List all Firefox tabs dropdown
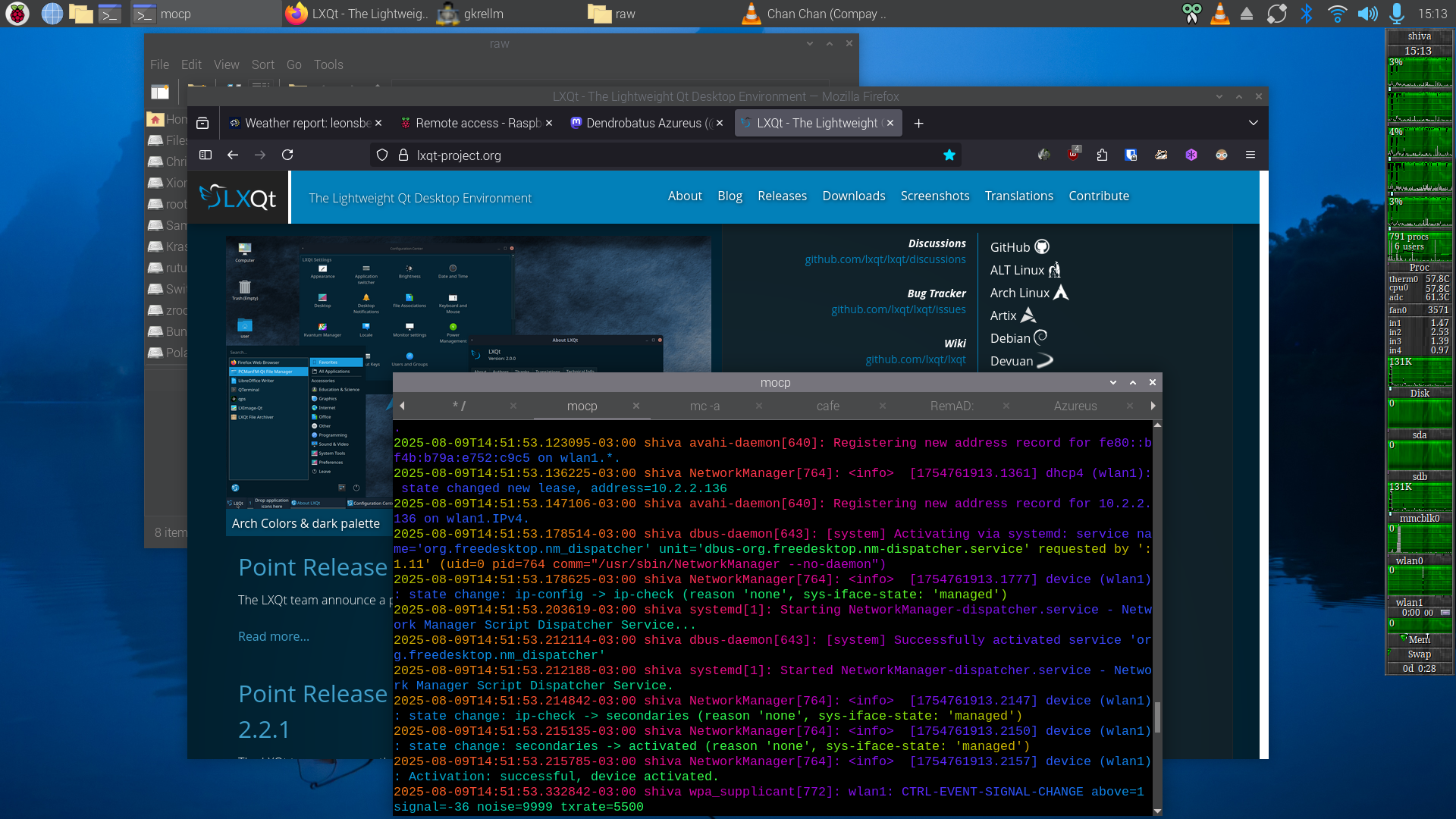Image resolution: width=1456 pixels, height=819 pixels. (x=1253, y=123)
